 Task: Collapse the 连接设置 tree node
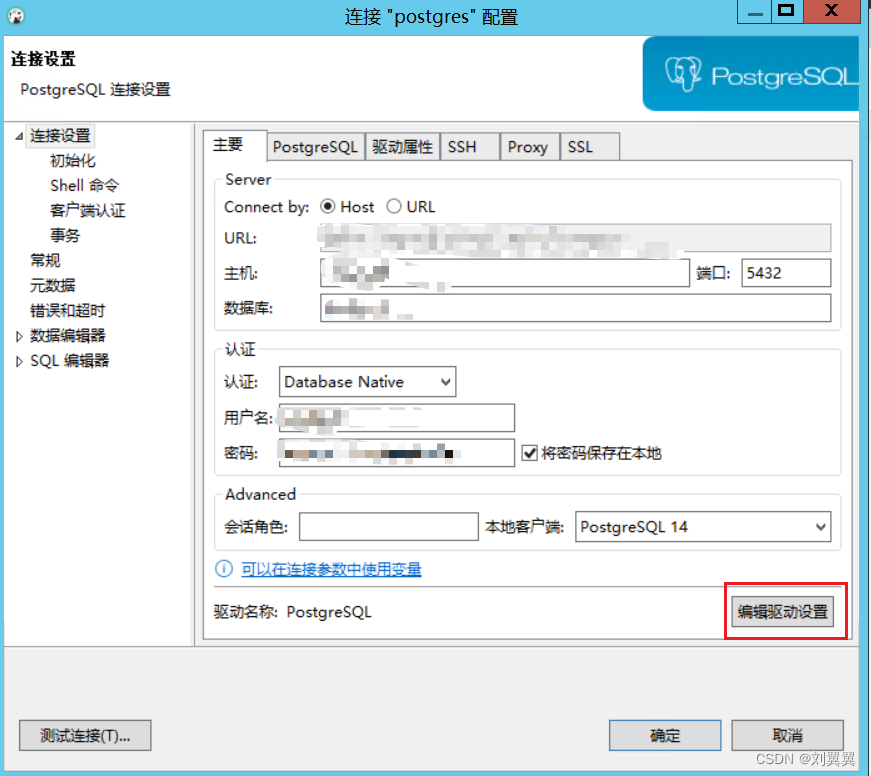tap(19, 136)
